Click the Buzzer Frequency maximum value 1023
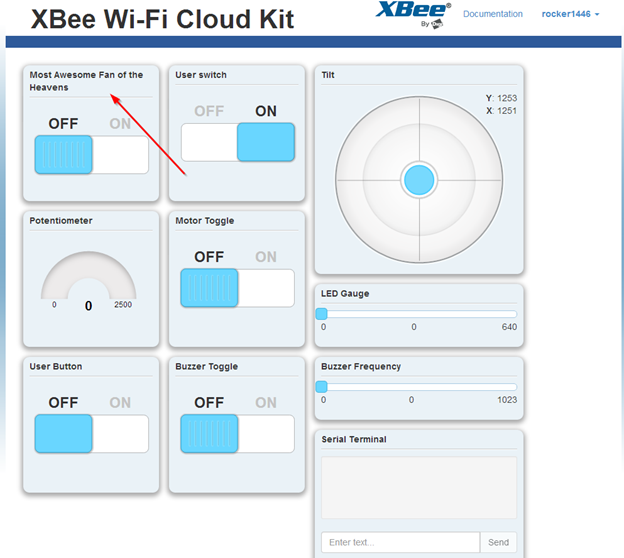Image resolution: width=624 pixels, height=558 pixels. click(507, 400)
